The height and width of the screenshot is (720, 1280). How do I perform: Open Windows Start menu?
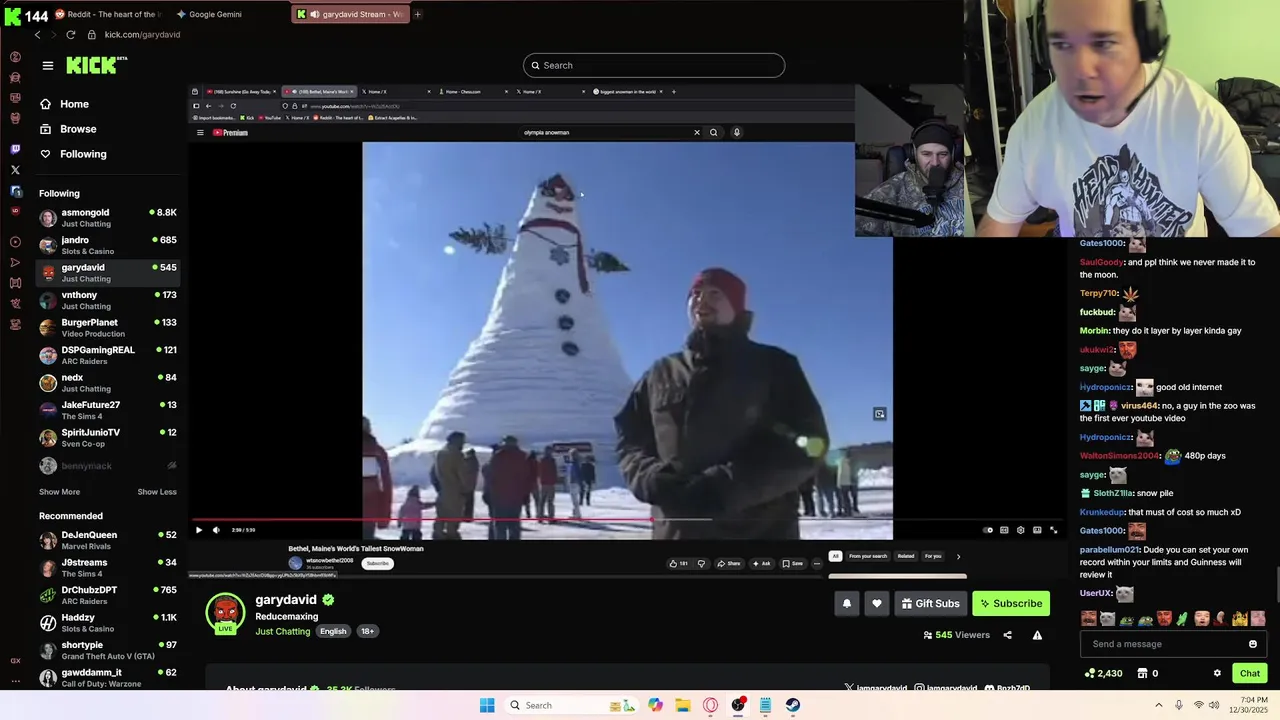tap(487, 705)
